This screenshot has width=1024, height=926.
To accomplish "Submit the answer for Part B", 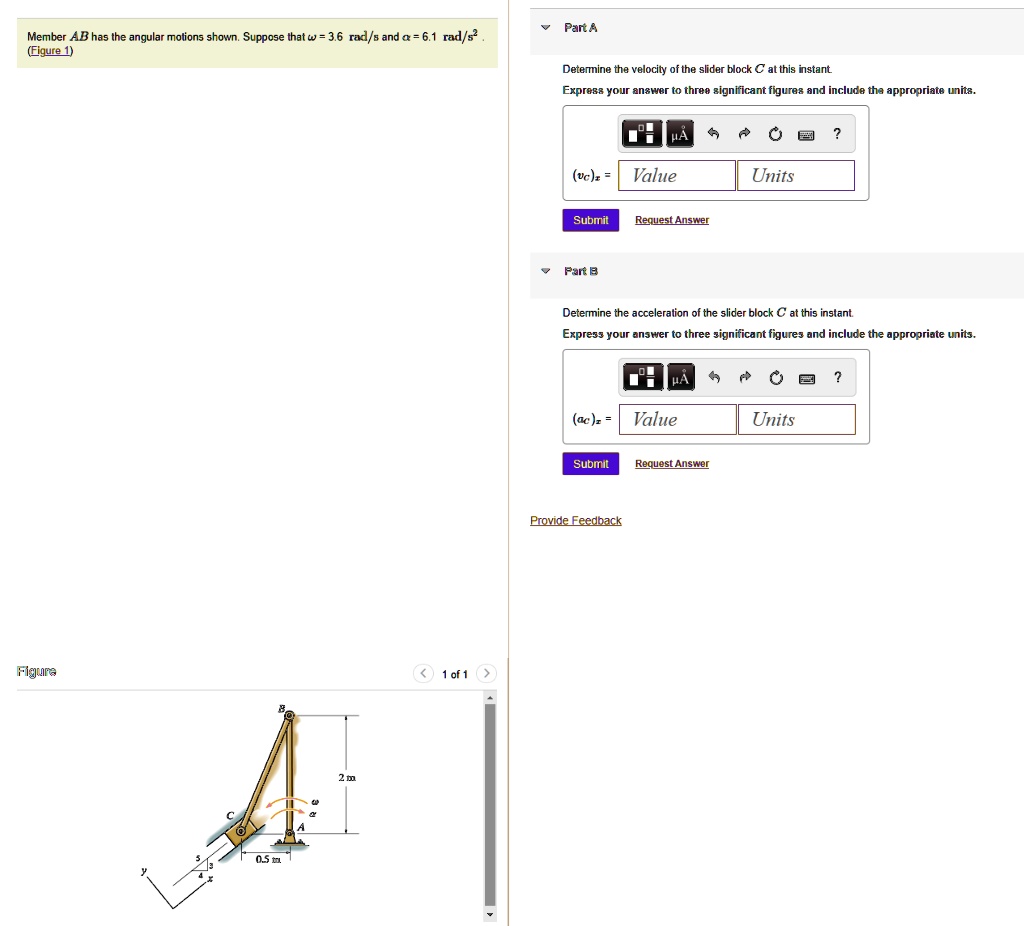I will [x=590, y=464].
